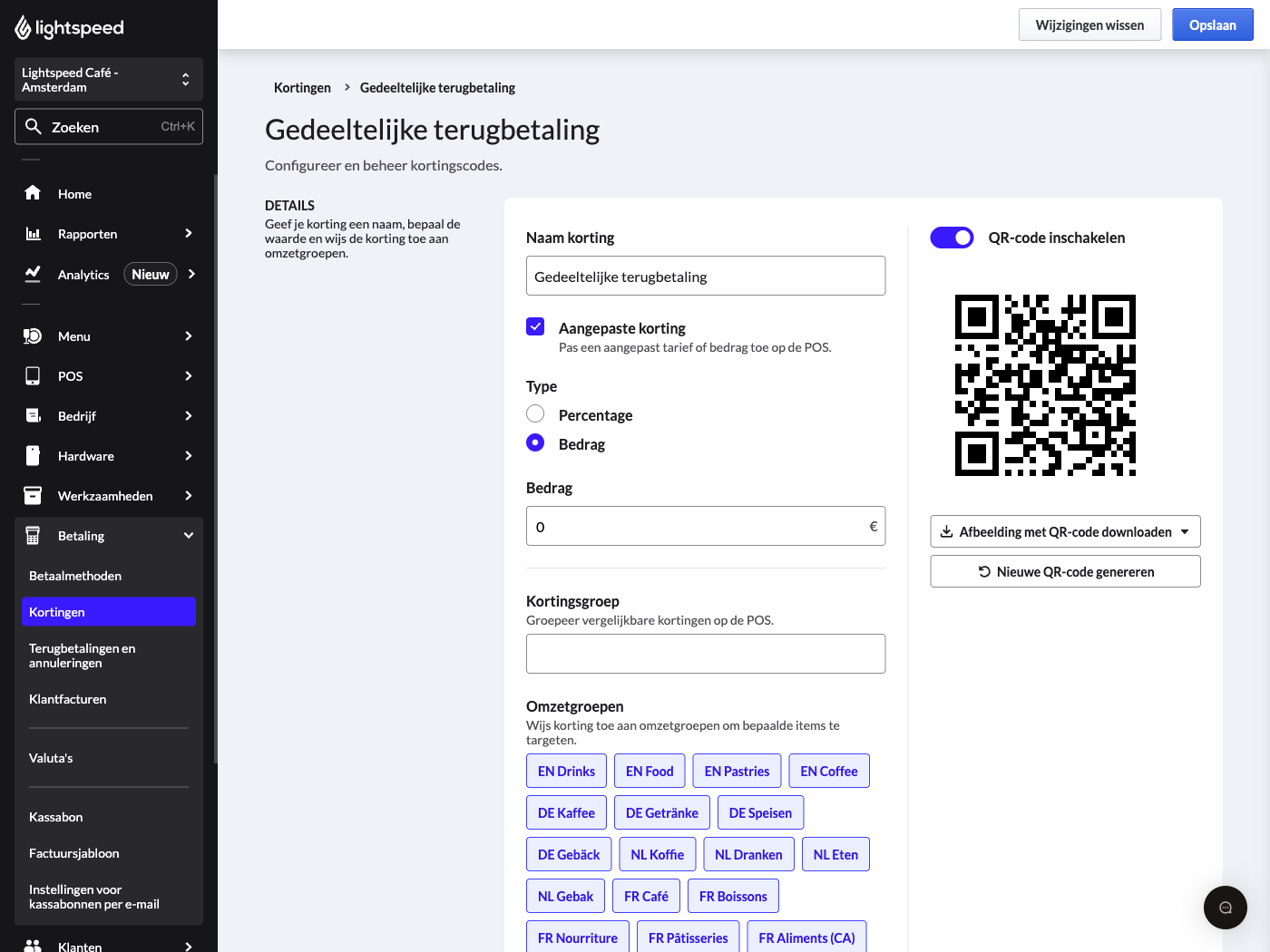The image size is (1270, 952).
Task: Toggle the FR Boissons revenue group
Action: pos(733,896)
